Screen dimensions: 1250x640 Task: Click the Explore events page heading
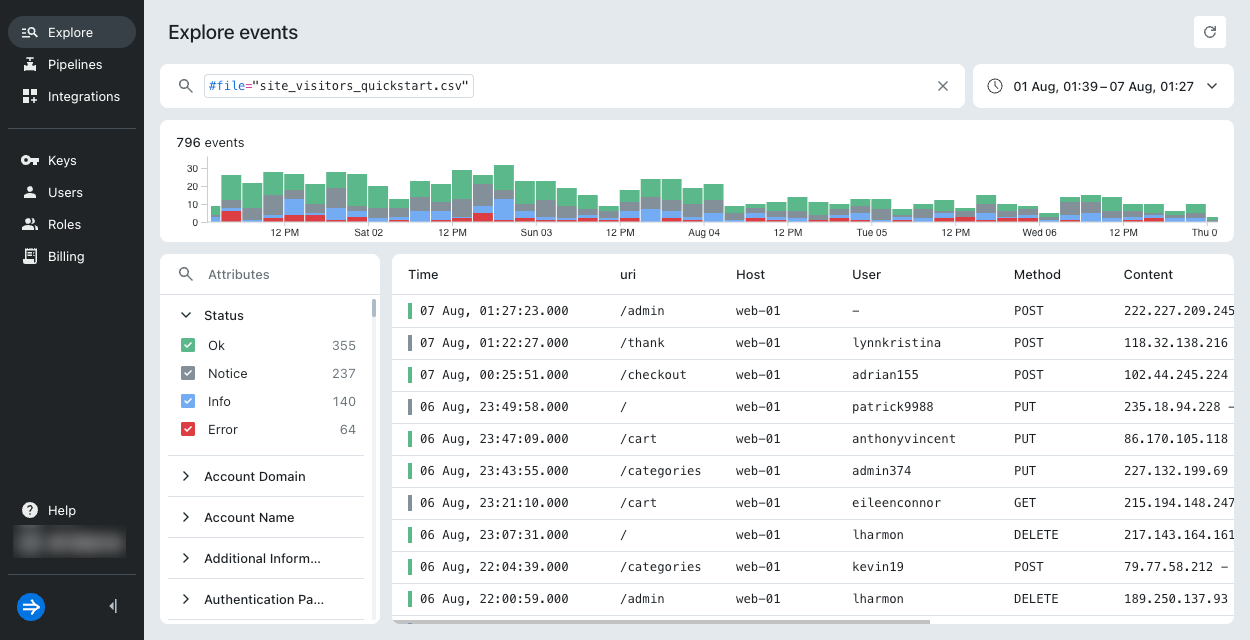tap(233, 32)
